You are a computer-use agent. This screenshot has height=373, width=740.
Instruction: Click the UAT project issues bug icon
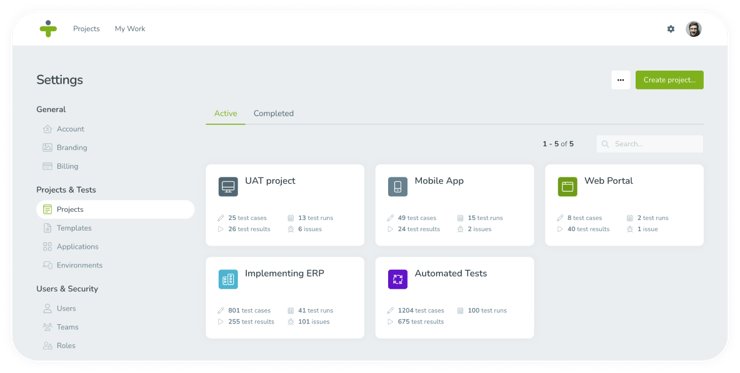coord(291,229)
